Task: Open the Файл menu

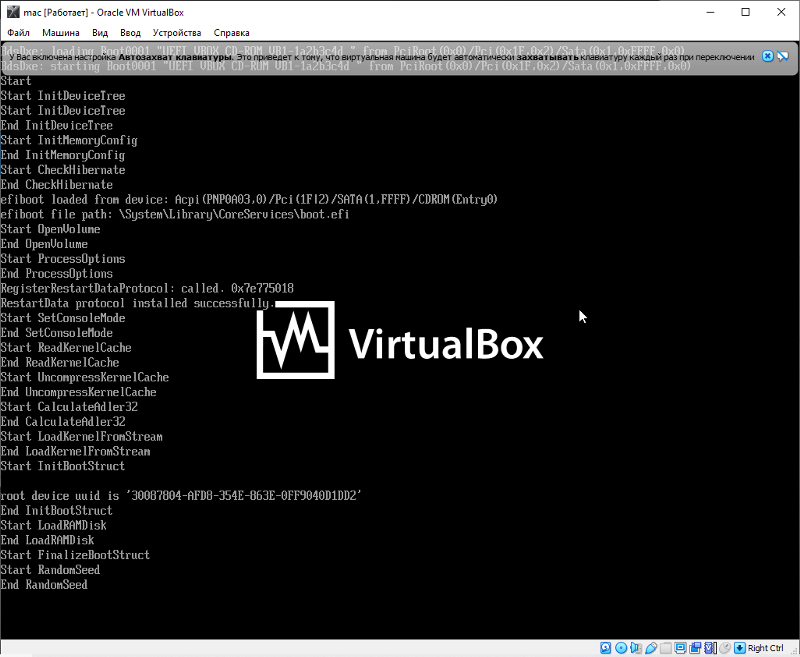Action: [18, 32]
